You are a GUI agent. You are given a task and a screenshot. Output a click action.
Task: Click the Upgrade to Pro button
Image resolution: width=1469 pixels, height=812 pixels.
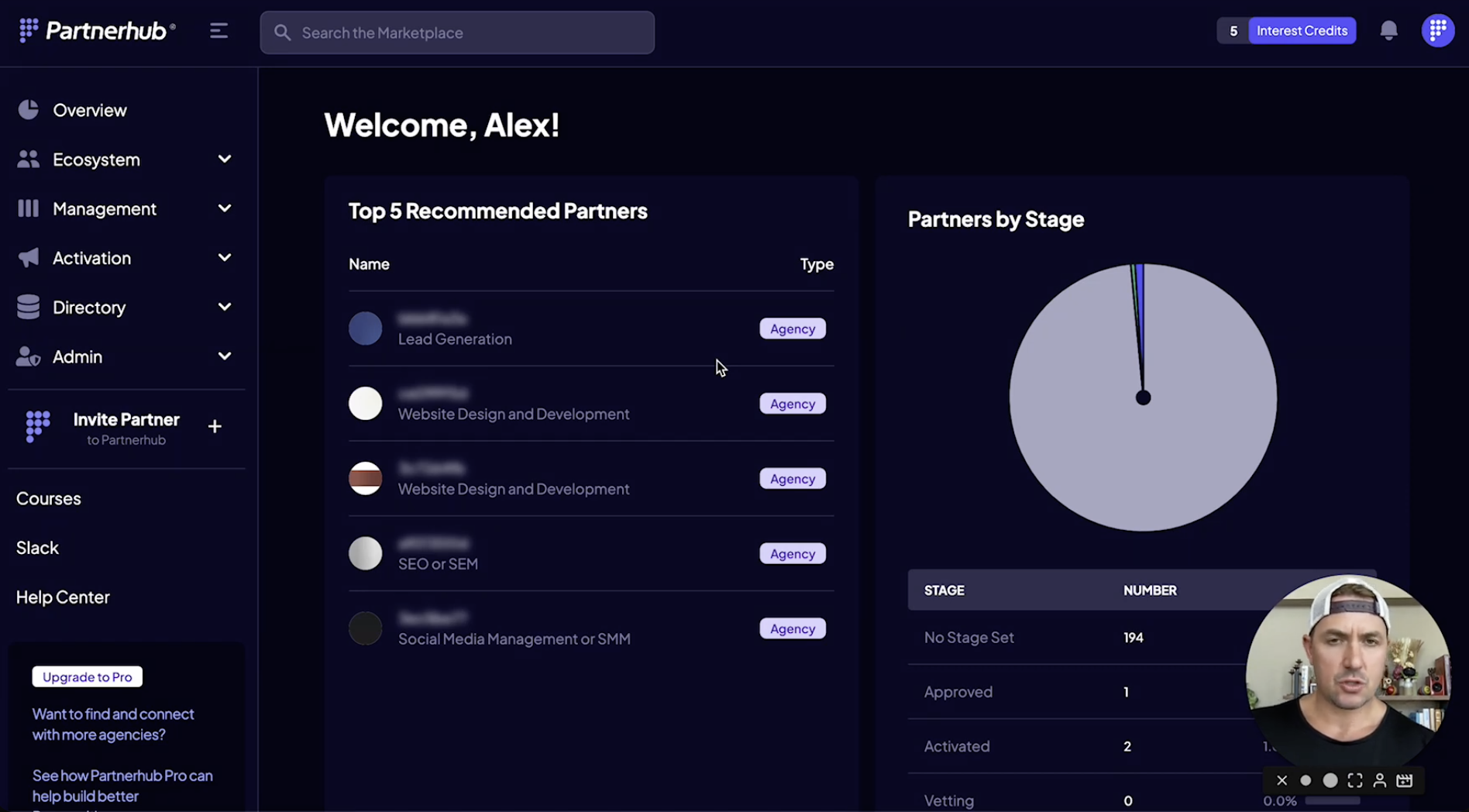pos(88,676)
